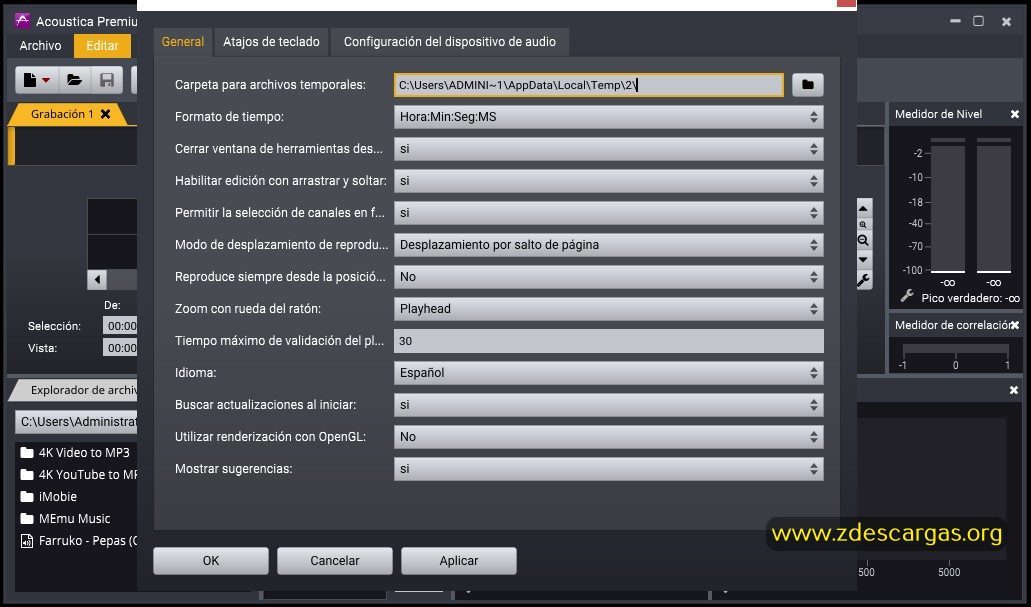Browse for temporary files folder
The height and width of the screenshot is (607, 1031).
[807, 85]
